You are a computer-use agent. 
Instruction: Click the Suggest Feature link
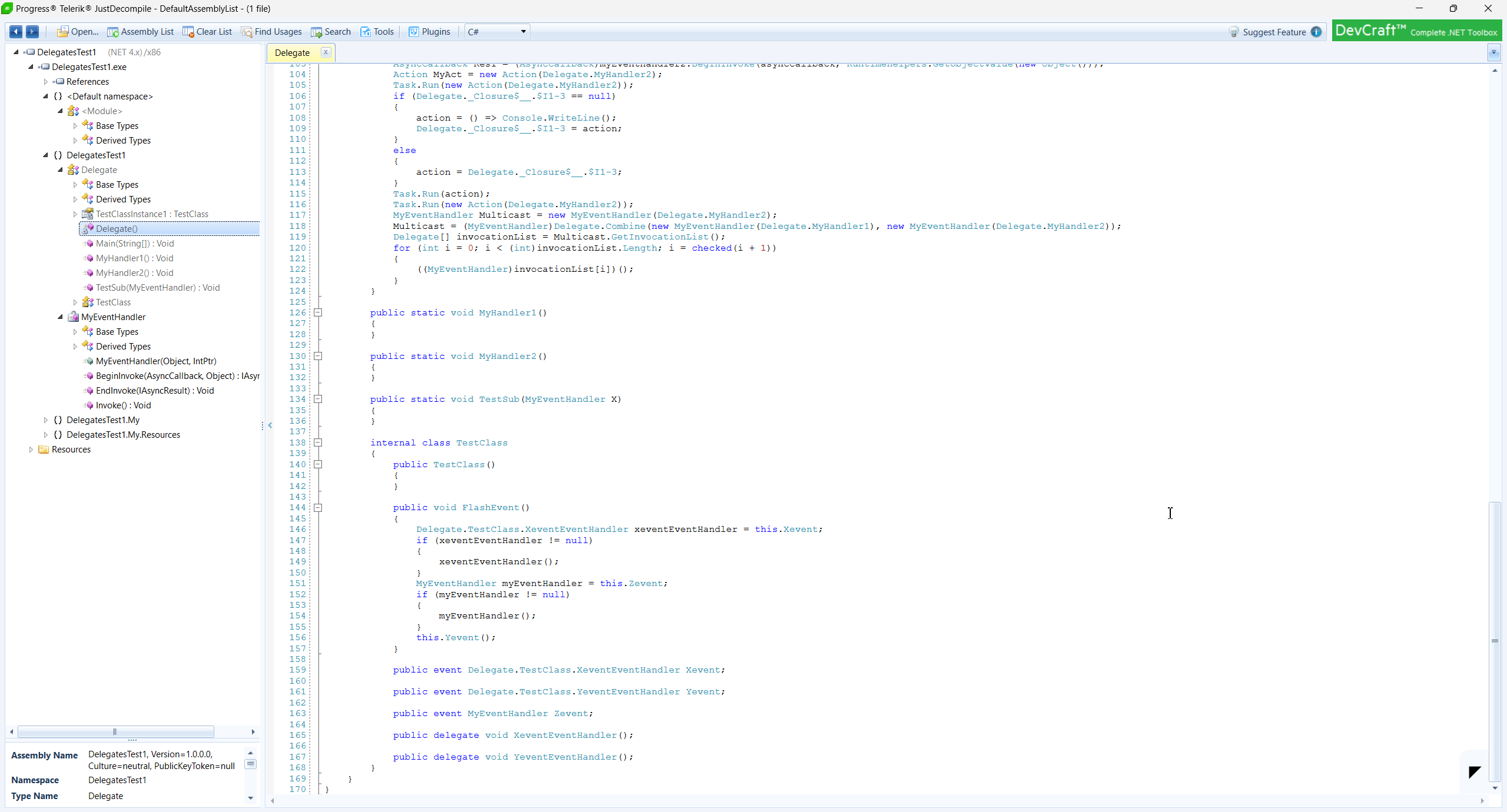point(1274,32)
